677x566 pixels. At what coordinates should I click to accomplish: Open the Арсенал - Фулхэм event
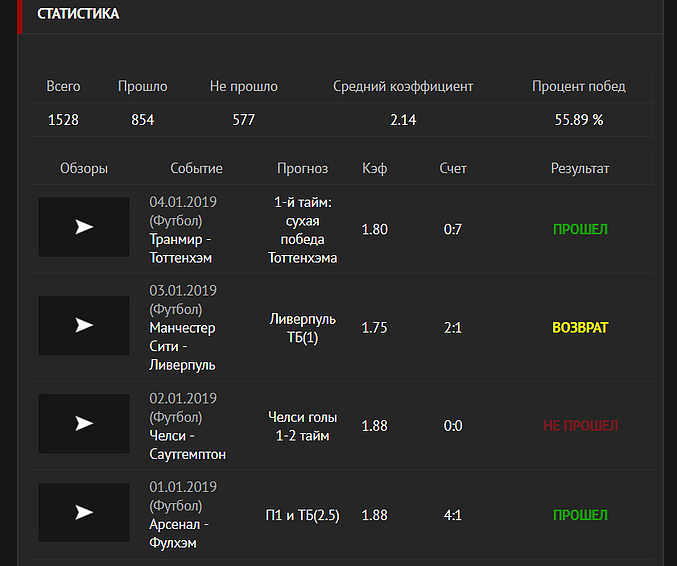click(x=179, y=534)
